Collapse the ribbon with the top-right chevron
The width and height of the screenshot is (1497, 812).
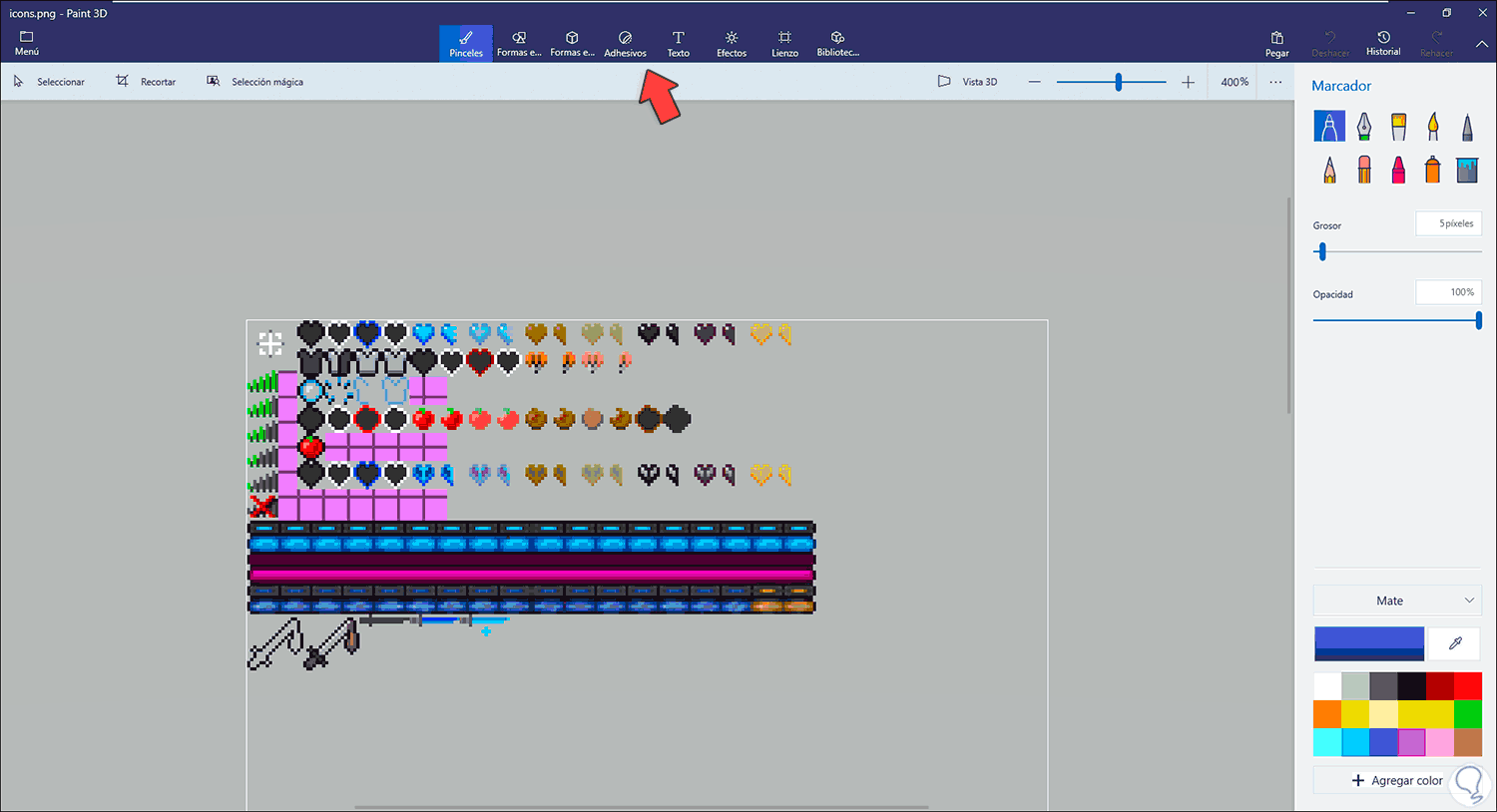click(1482, 45)
